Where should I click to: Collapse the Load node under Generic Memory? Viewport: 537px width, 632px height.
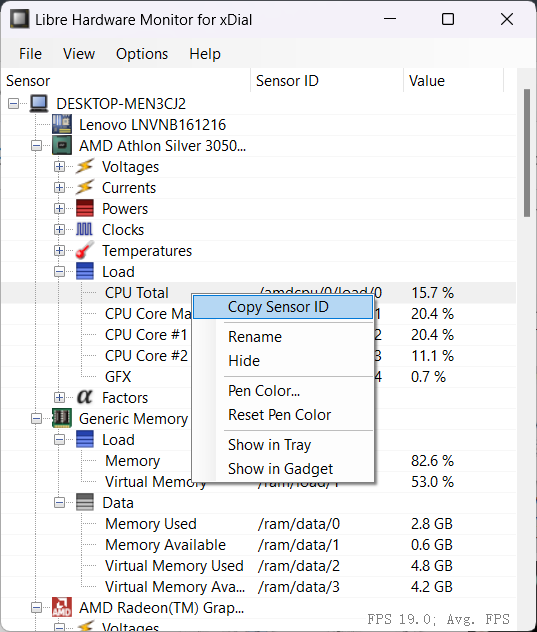click(x=59, y=439)
